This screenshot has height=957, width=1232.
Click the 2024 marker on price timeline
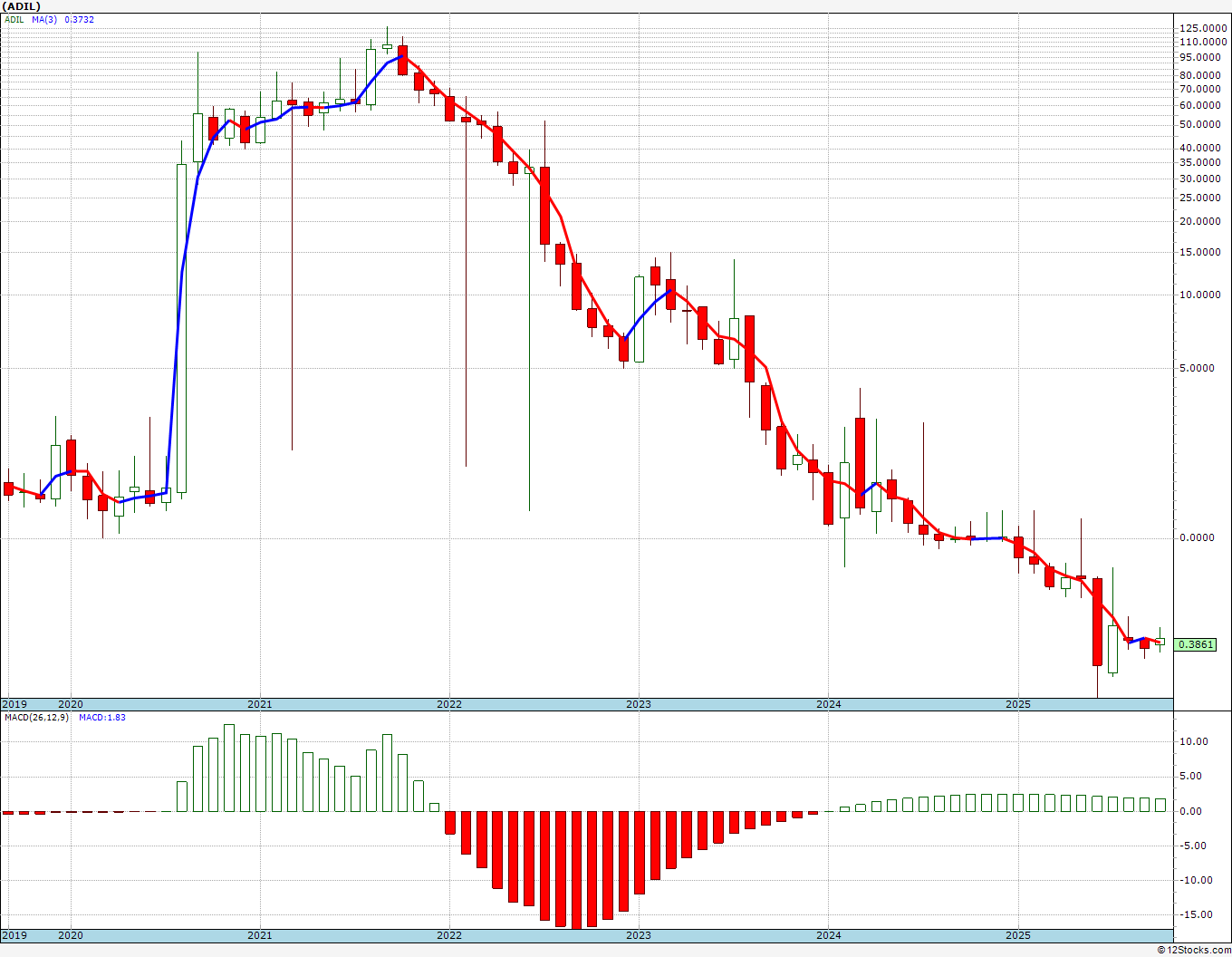(828, 704)
